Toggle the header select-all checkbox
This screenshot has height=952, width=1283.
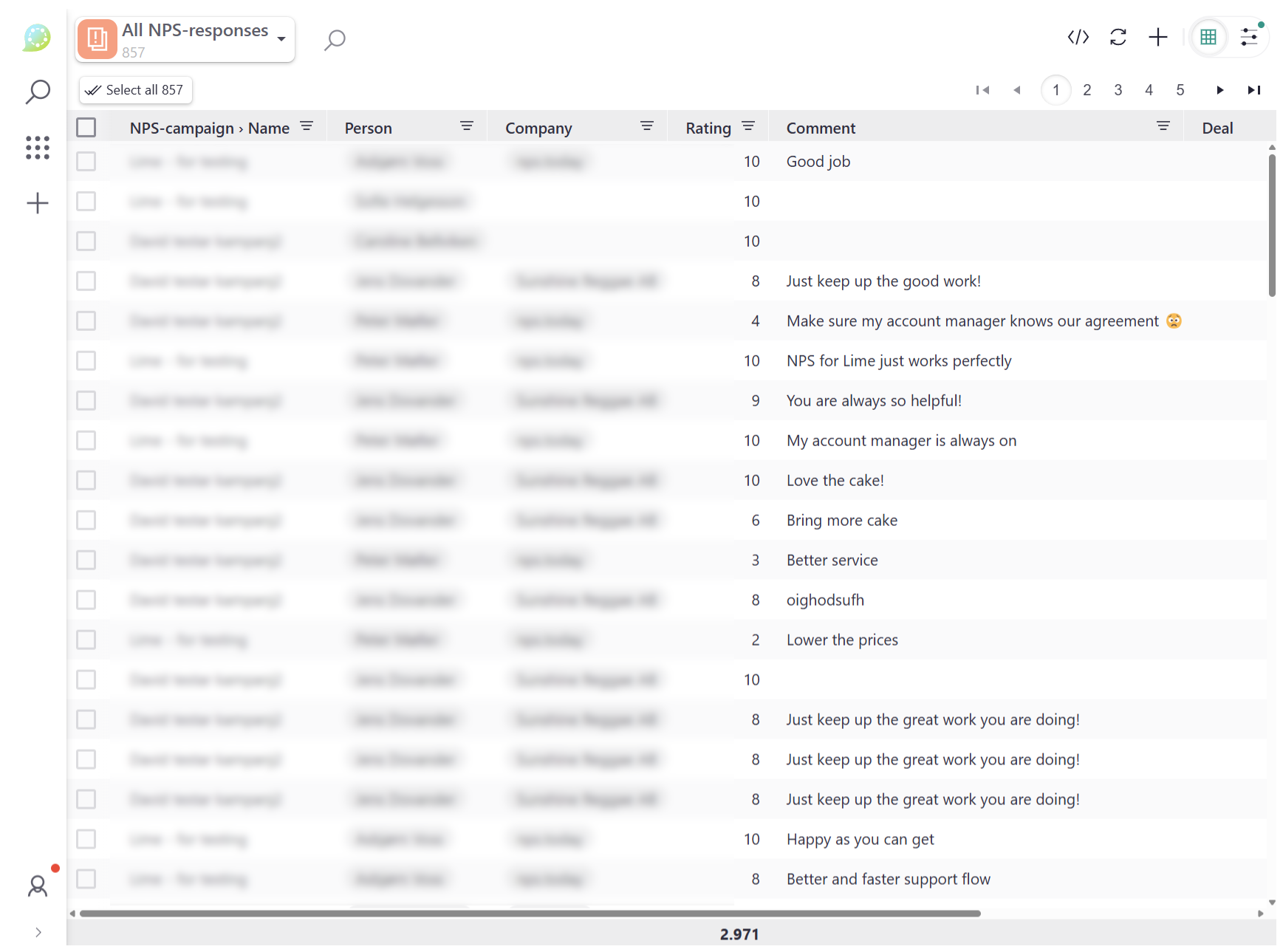[x=86, y=128]
